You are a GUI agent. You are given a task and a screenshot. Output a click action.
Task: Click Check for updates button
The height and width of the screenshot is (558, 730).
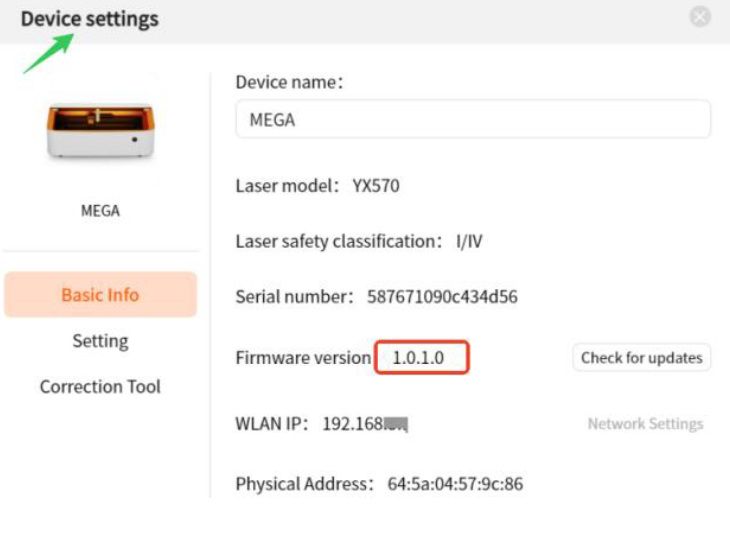tap(642, 357)
